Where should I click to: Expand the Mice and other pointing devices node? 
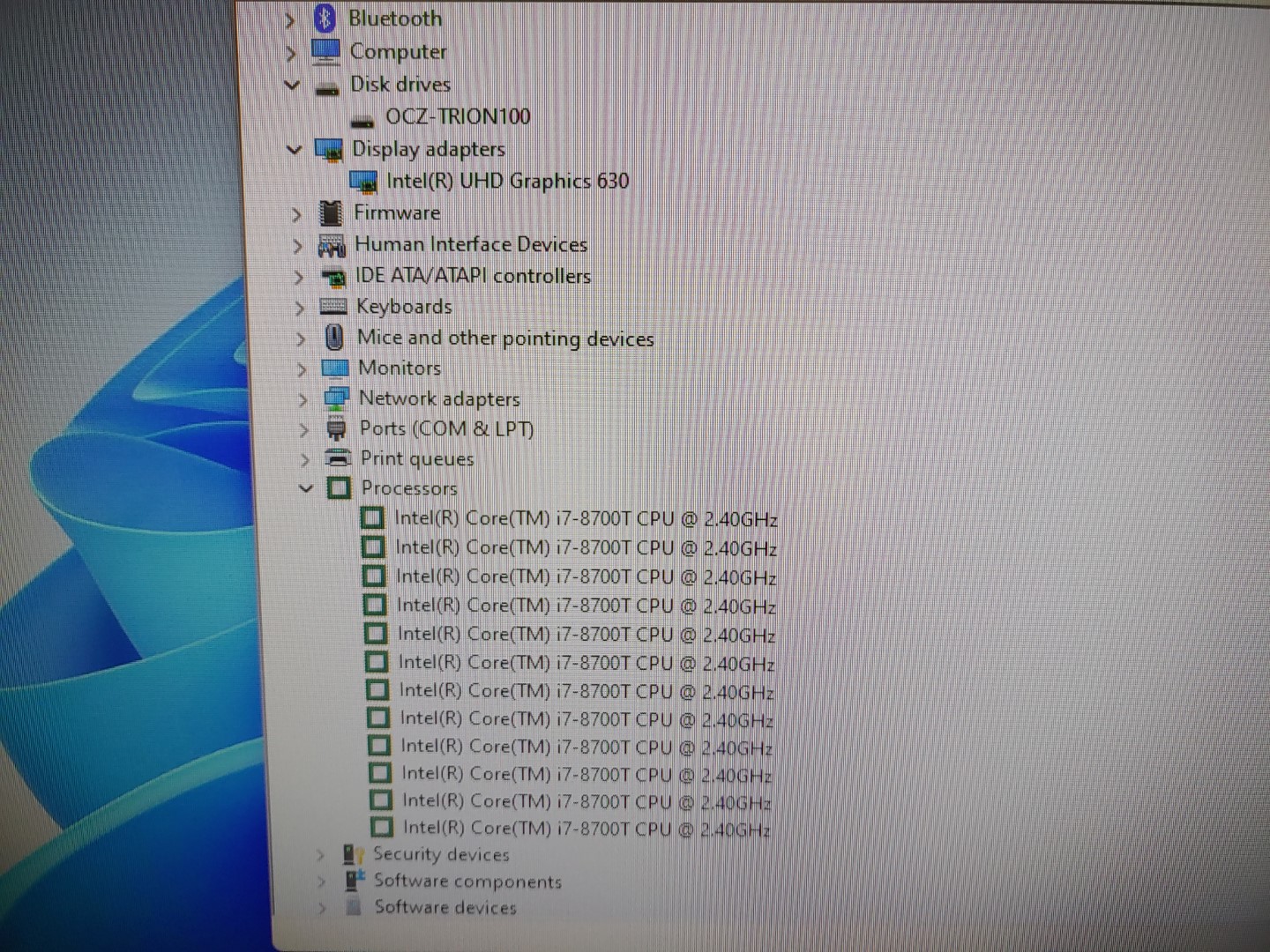pyautogui.click(x=301, y=339)
